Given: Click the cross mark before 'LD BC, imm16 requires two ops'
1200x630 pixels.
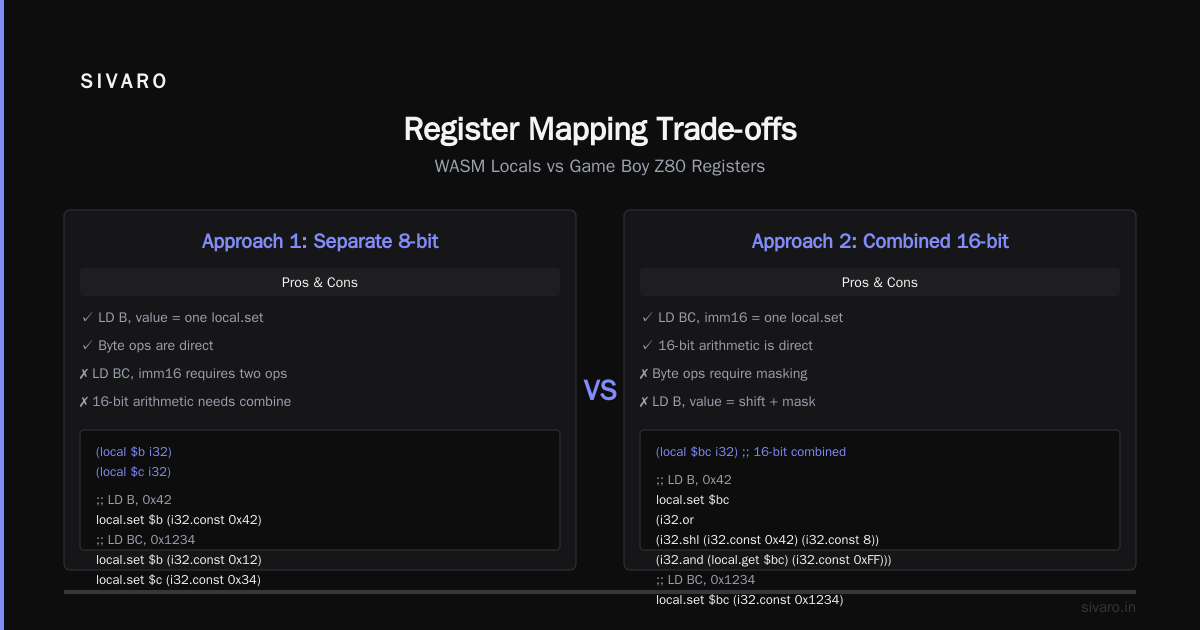Looking at the screenshot, I should pyautogui.click(x=84, y=373).
